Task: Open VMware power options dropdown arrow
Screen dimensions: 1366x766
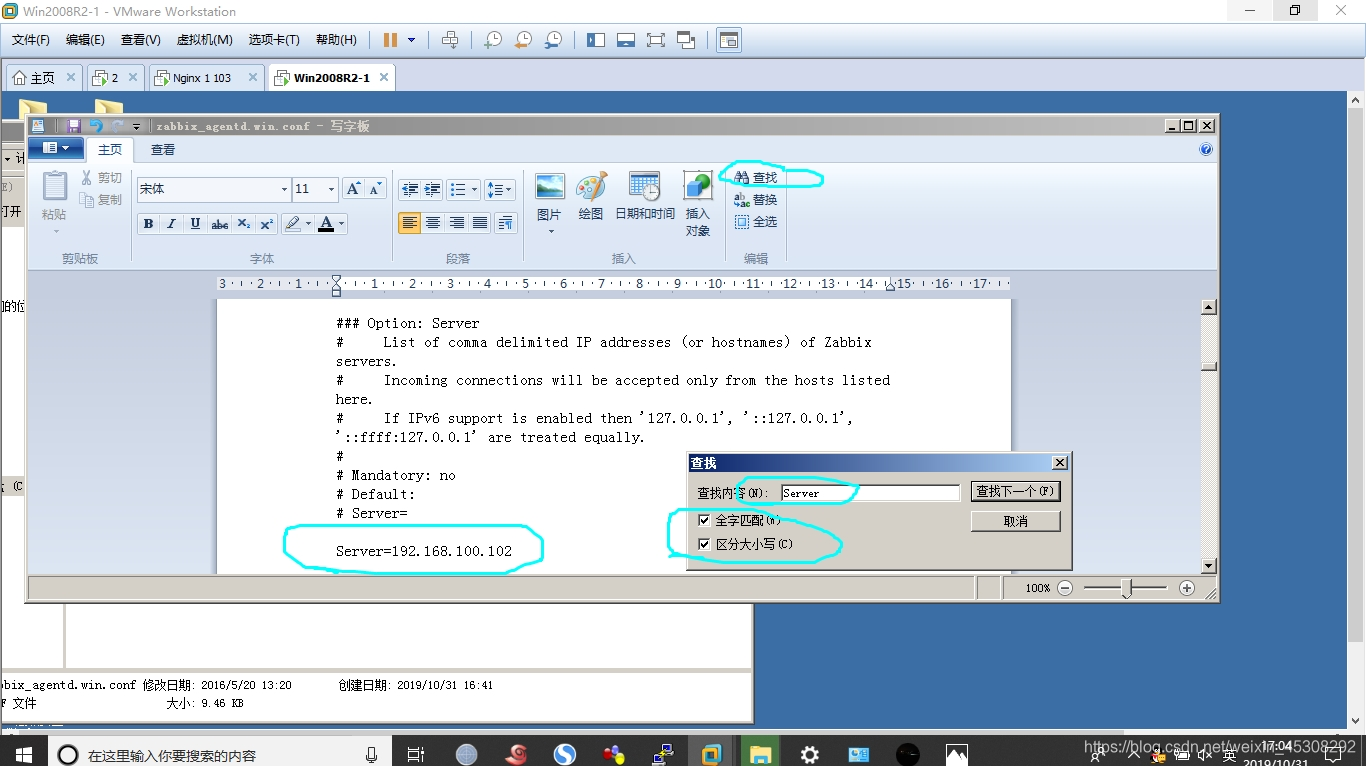Action: (411, 40)
